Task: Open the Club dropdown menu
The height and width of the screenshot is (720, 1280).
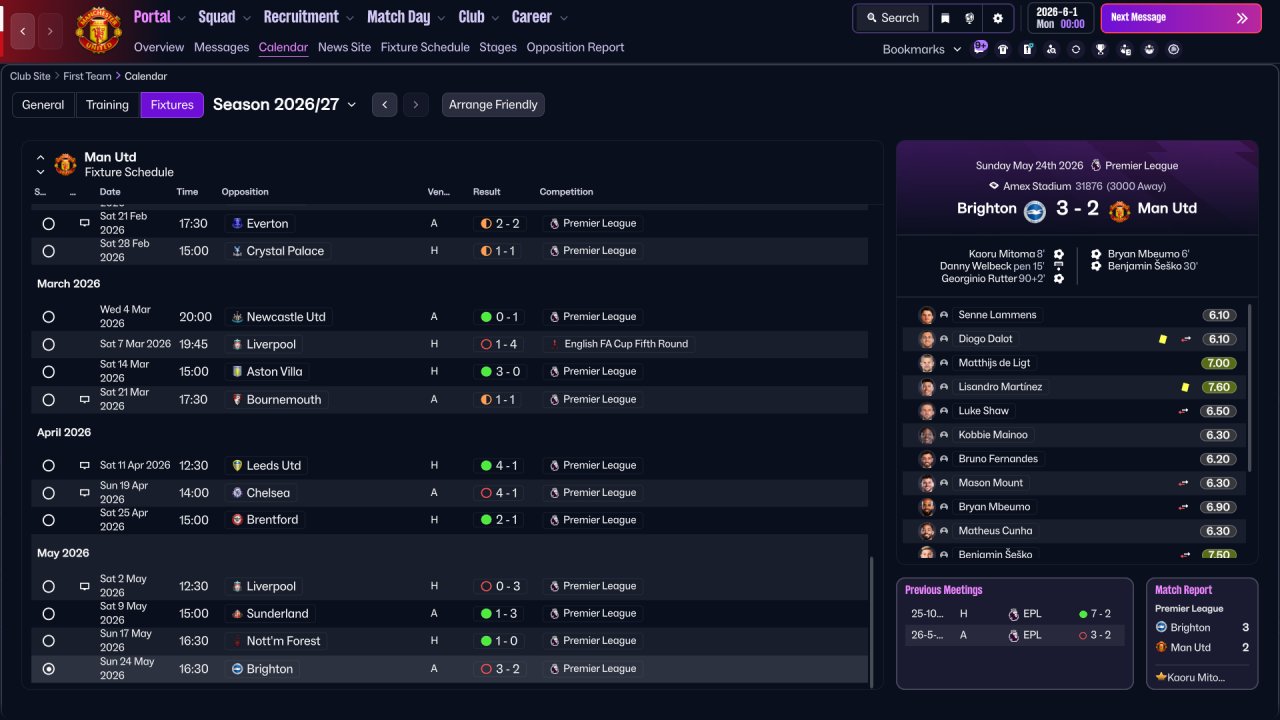Action: (478, 17)
